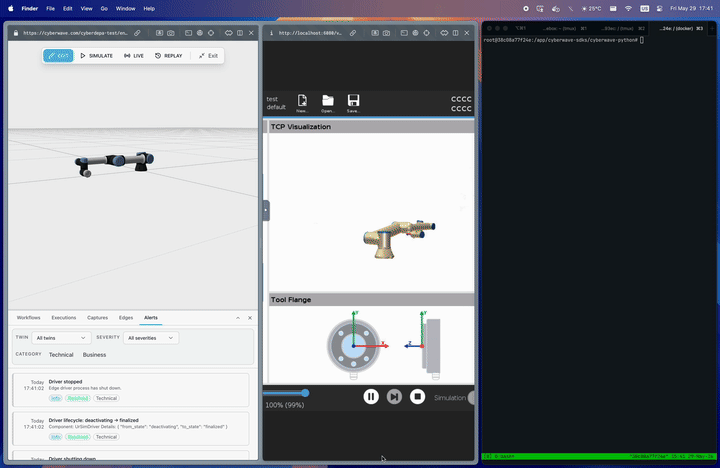The width and height of the screenshot is (720, 468).
Task: Select the Edit mode button in Cyberwave toolbar
Action: coord(58,56)
